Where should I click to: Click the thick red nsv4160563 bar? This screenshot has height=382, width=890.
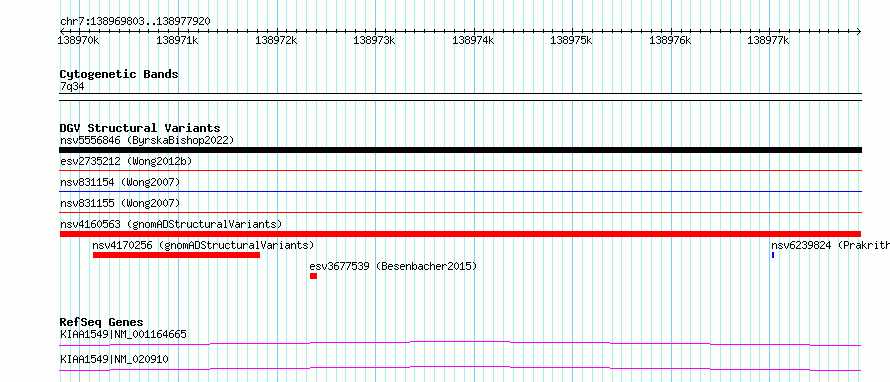tap(460, 234)
